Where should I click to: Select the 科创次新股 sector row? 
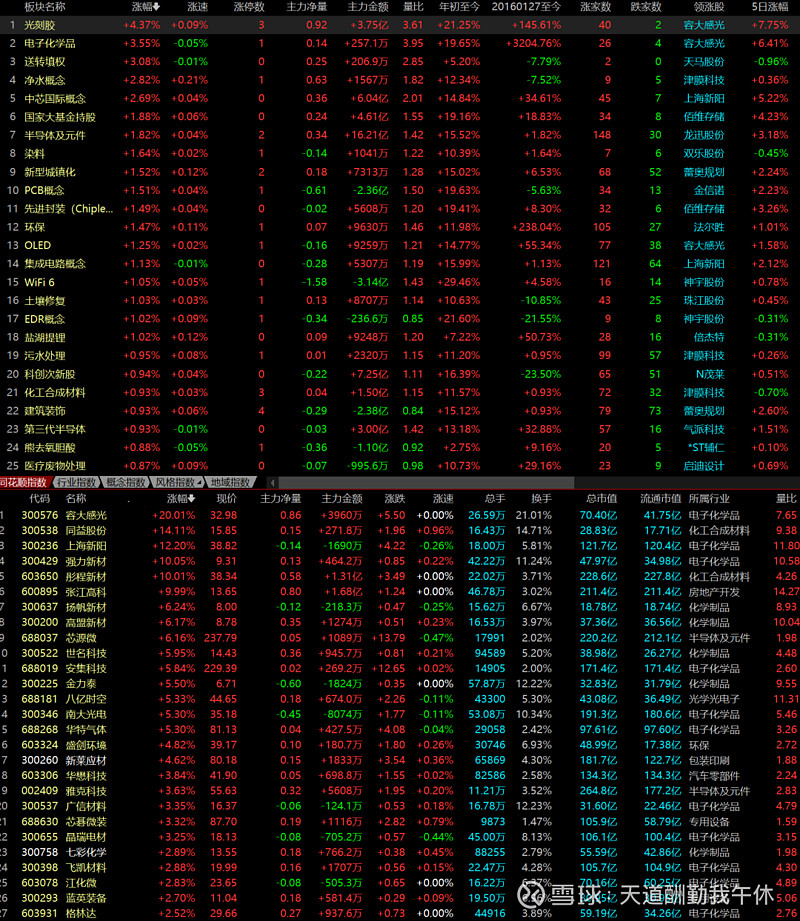400,374
